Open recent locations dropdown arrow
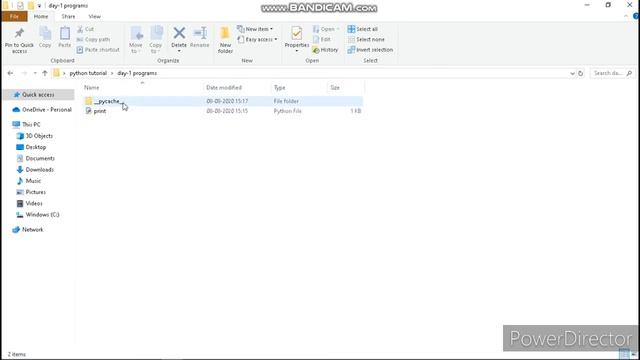Viewport: 640px width, 360px height. click(35, 73)
